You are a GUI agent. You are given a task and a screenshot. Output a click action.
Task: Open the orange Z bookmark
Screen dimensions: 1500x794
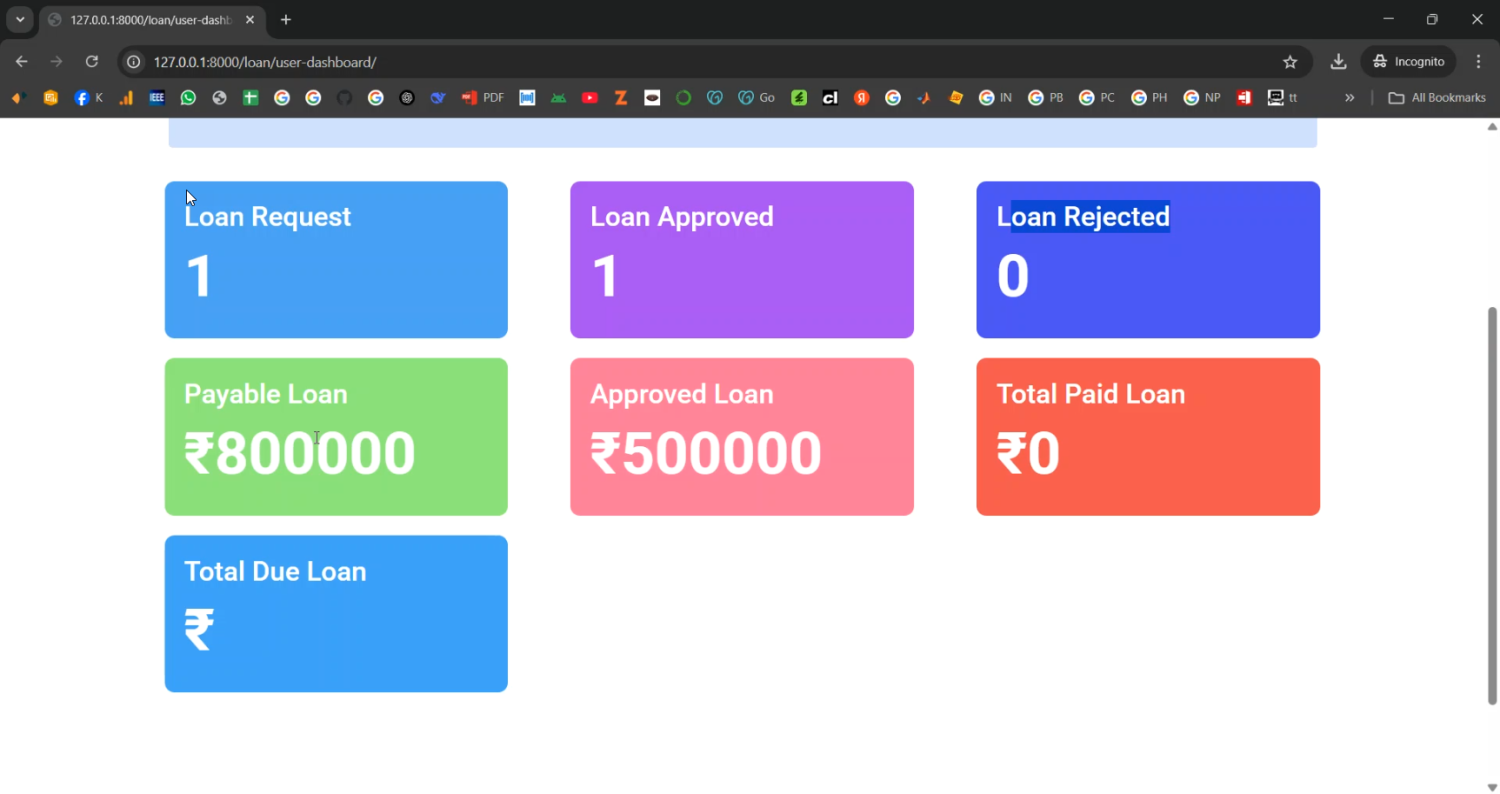621,98
